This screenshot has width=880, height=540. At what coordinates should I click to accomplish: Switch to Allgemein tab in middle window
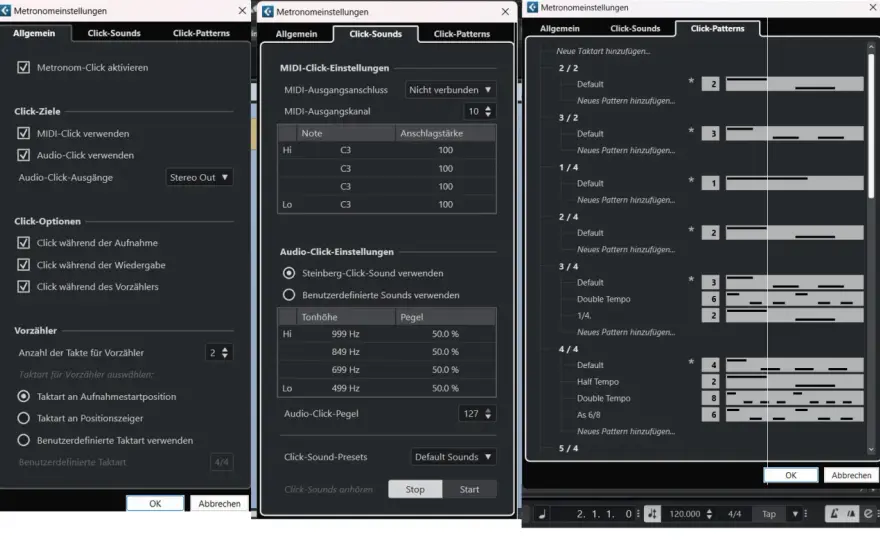click(296, 34)
